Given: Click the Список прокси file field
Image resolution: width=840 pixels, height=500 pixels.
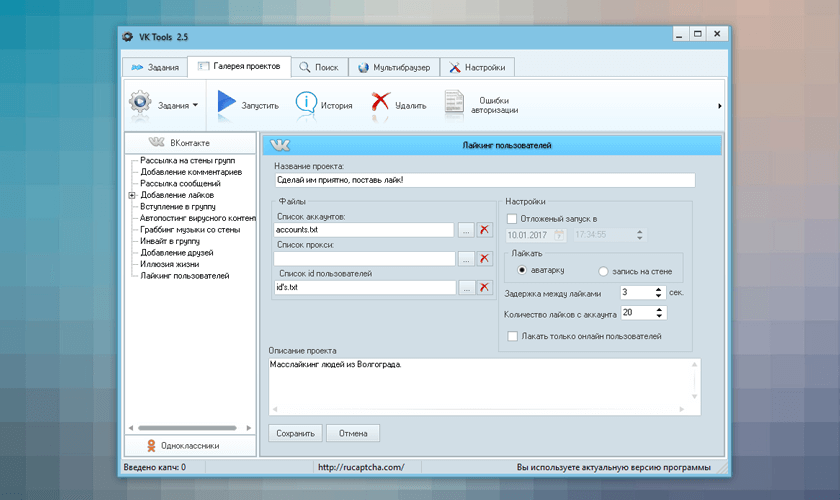Looking at the screenshot, I should tap(364, 259).
